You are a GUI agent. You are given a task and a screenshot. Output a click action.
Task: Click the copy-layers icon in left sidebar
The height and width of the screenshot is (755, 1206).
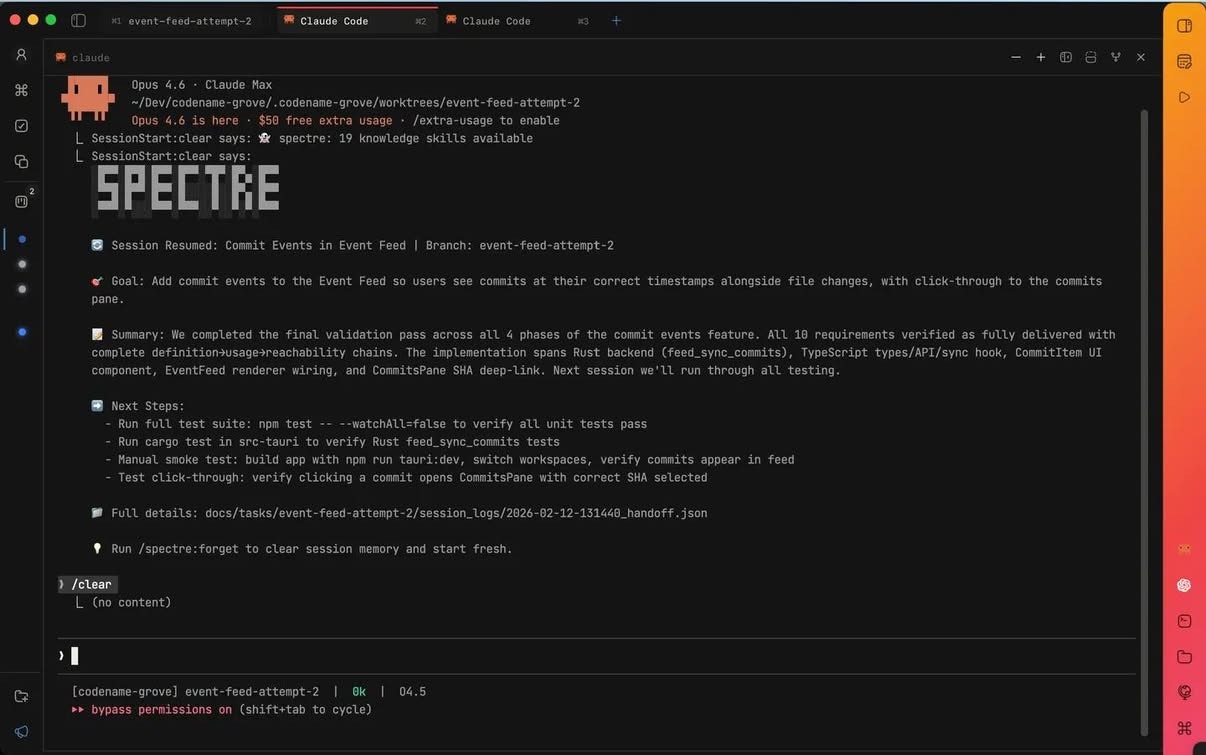20,160
